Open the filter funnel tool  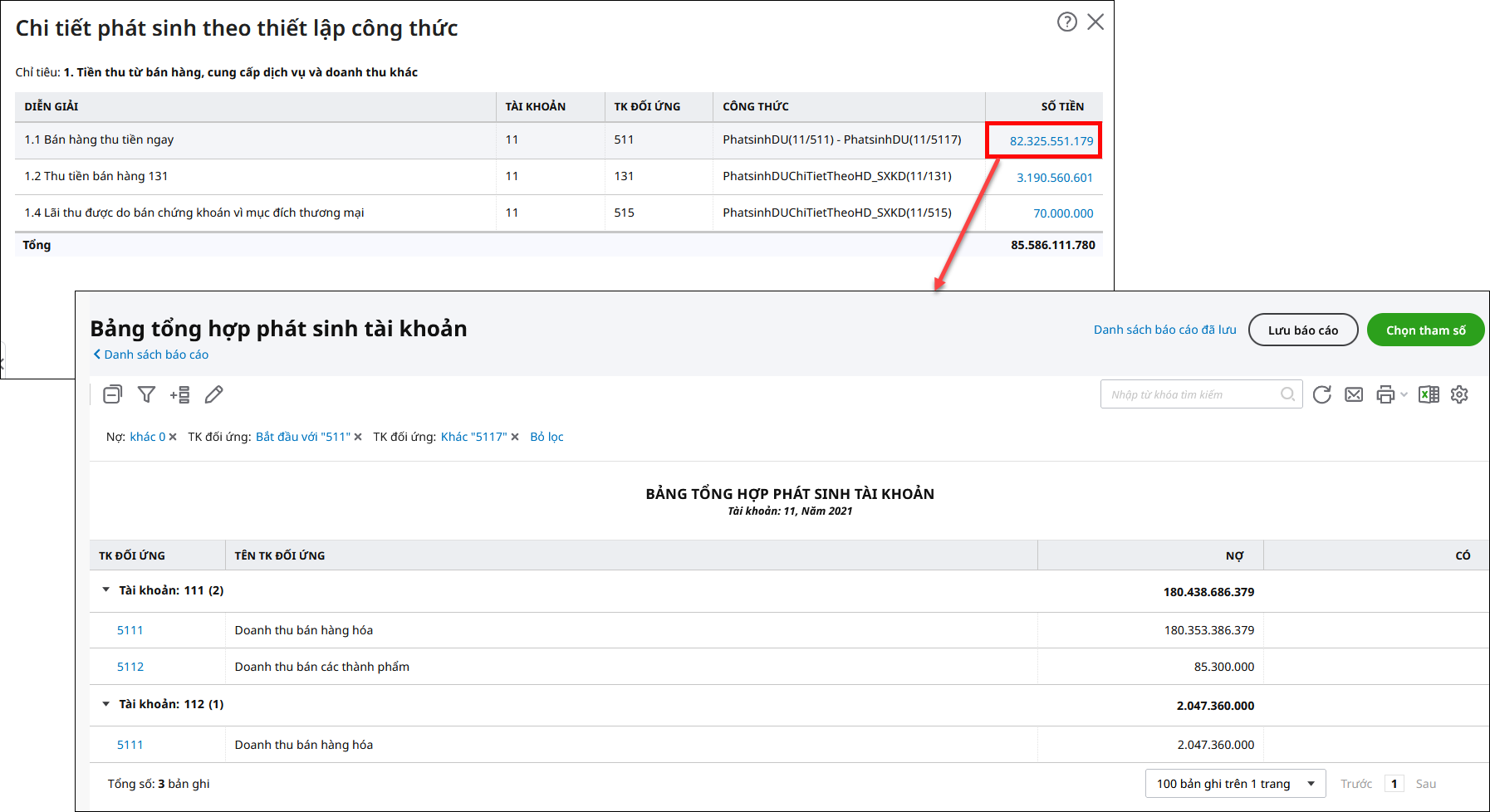pos(146,394)
